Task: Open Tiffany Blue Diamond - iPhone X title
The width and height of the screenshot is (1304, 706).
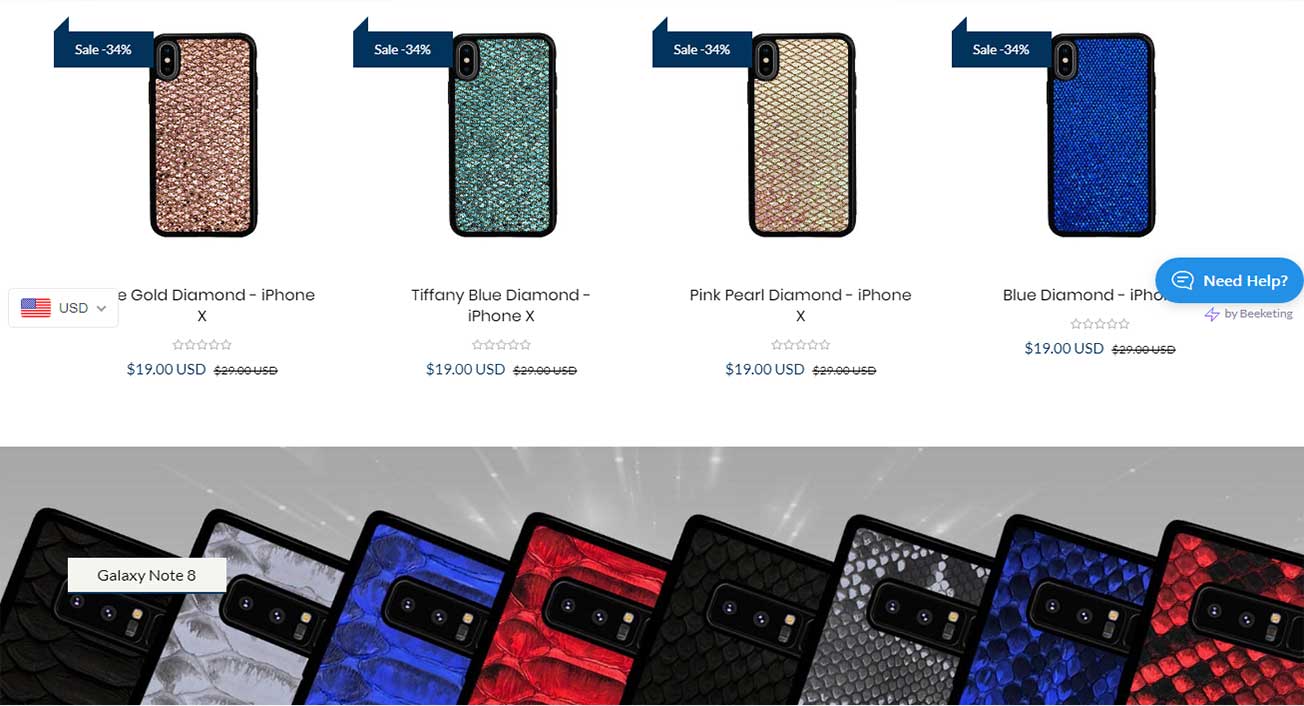Action: [501, 305]
